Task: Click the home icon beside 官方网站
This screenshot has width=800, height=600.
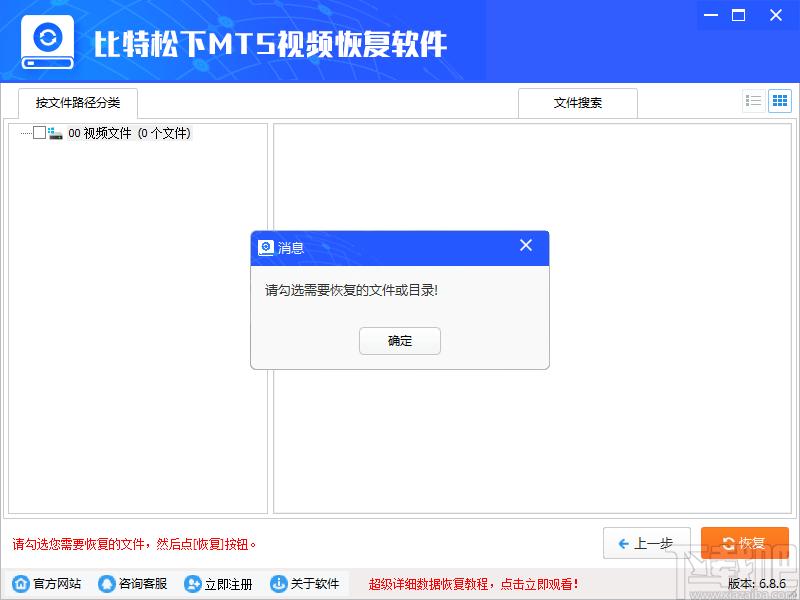Action: (21, 584)
